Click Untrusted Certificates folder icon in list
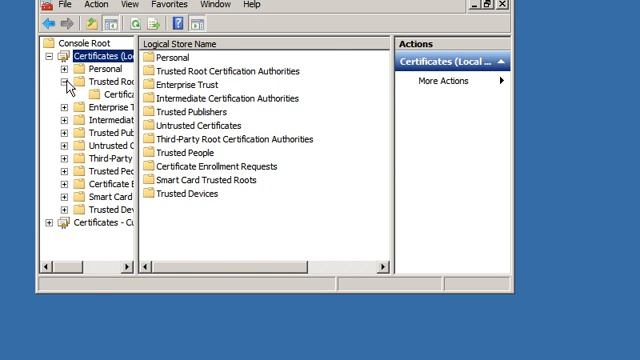This screenshot has width=640, height=360. point(149,125)
